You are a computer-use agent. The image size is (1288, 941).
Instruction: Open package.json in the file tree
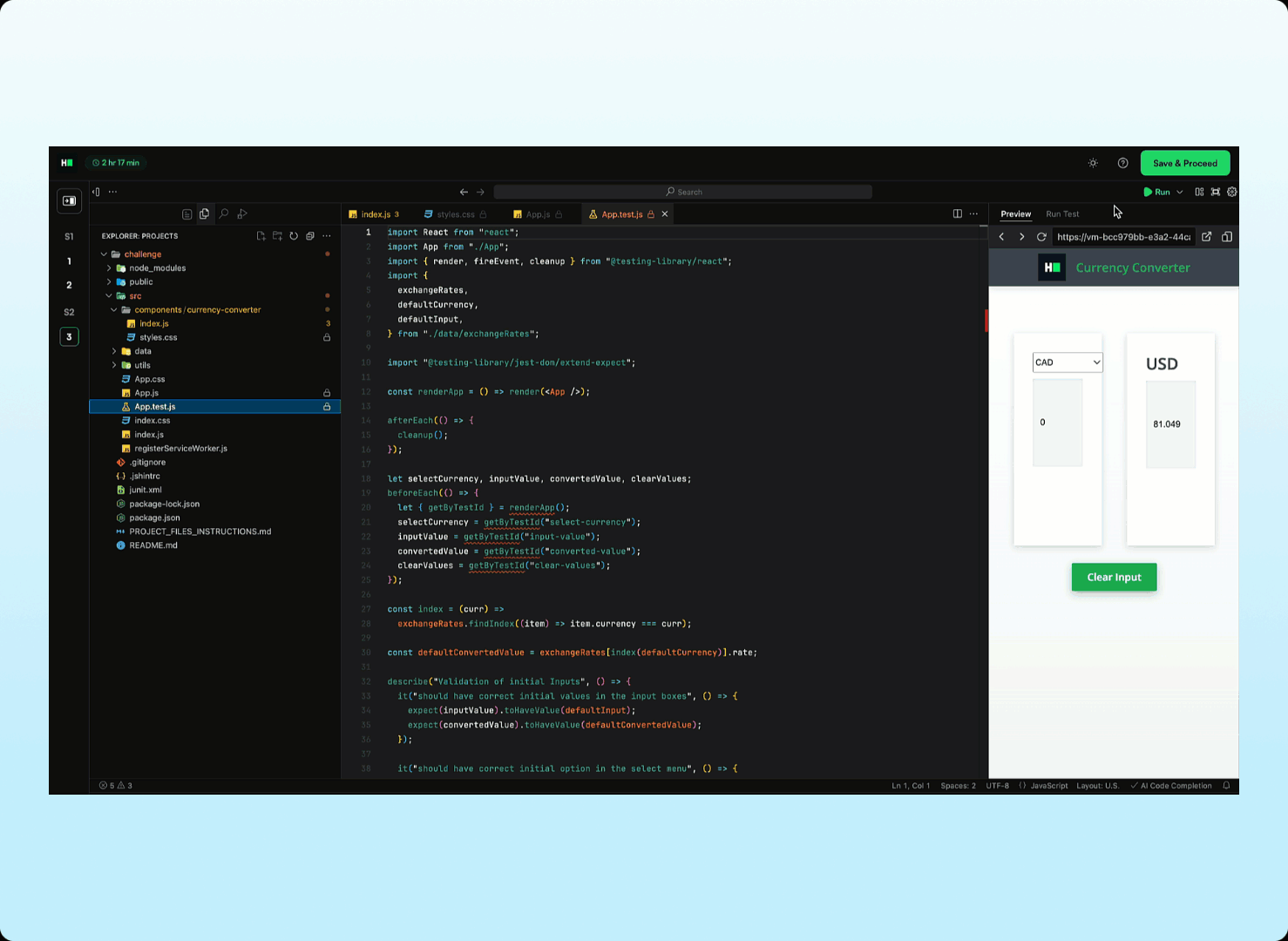coord(214,518)
